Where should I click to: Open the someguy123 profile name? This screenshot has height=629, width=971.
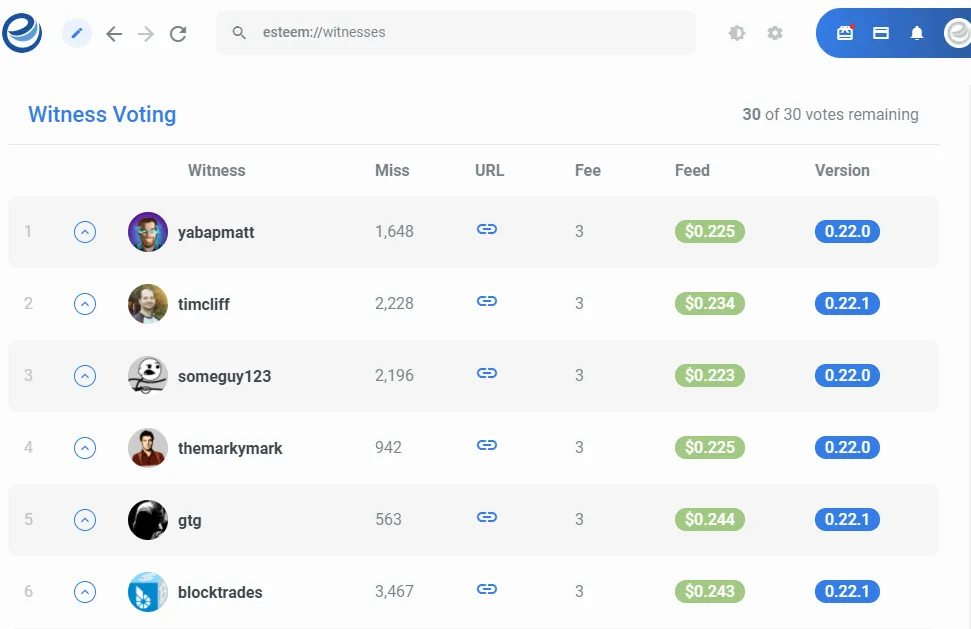point(225,376)
